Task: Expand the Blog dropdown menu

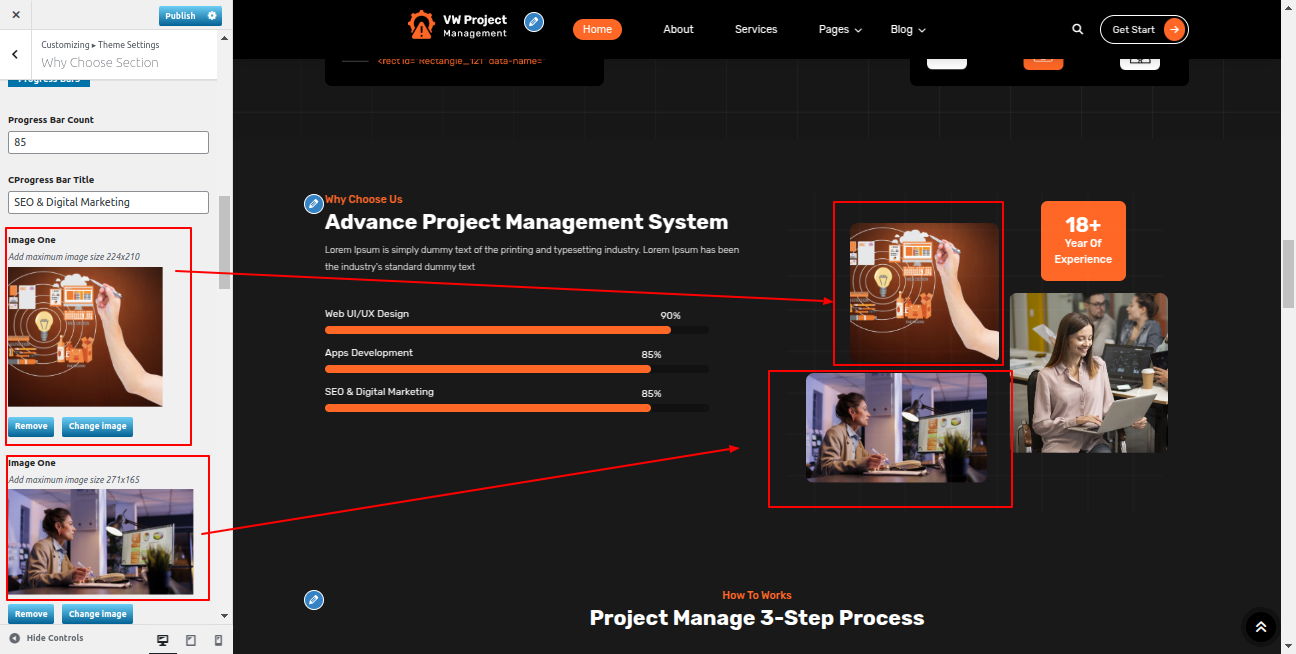Action: point(908,30)
